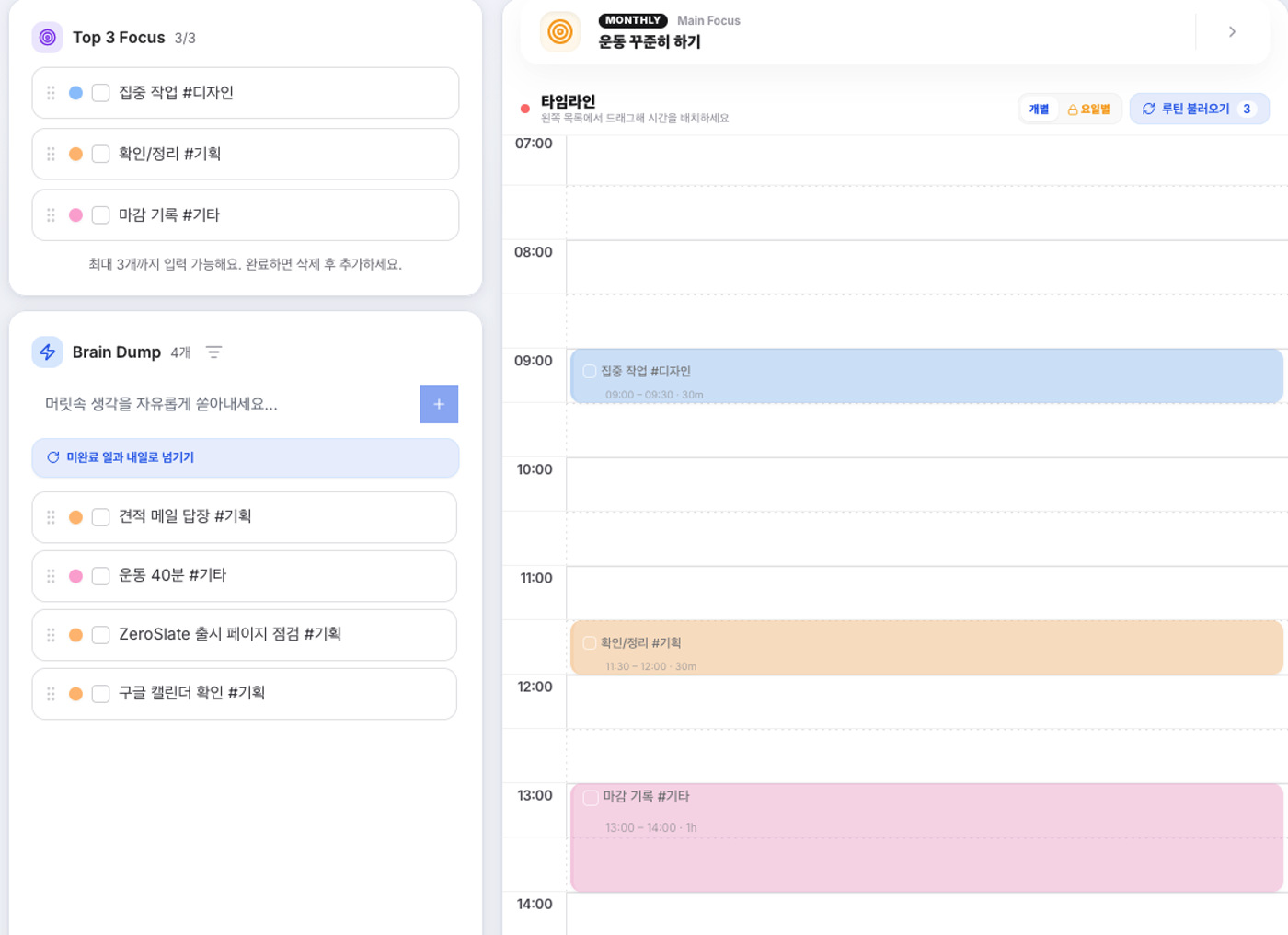Image resolution: width=1288 pixels, height=935 pixels.
Task: Check the 견적 메일 답장 #기획 checkbox
Action: pos(101,517)
